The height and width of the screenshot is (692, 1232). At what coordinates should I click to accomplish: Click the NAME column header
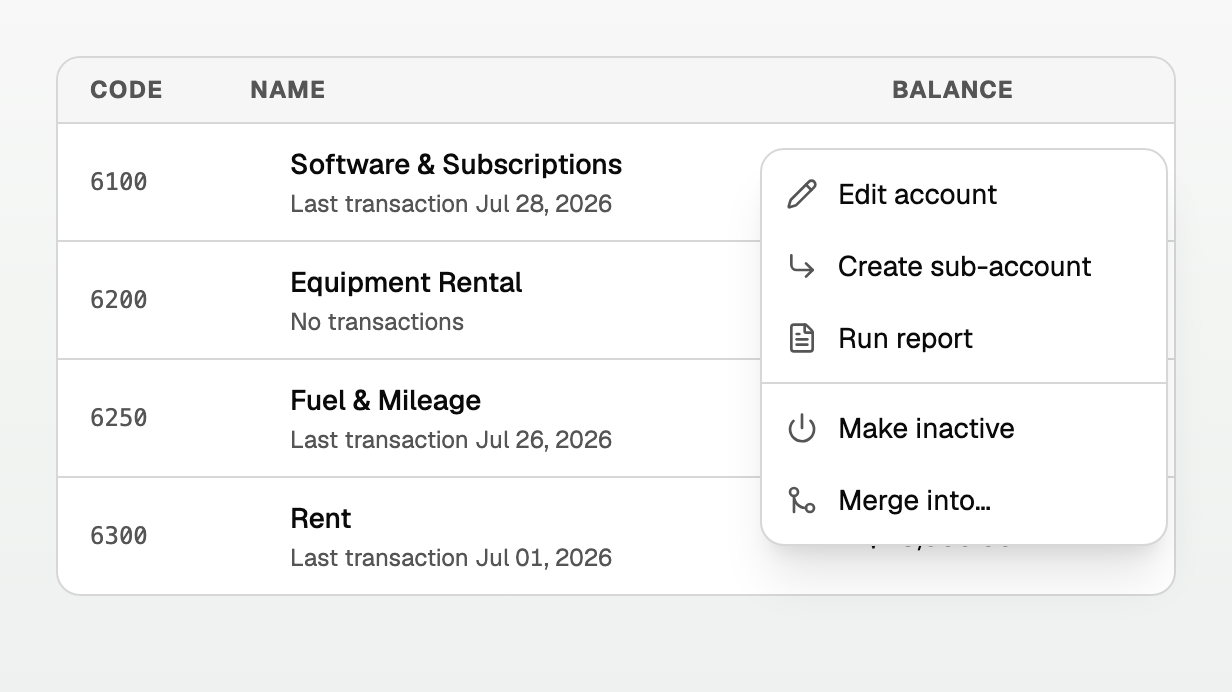(288, 90)
